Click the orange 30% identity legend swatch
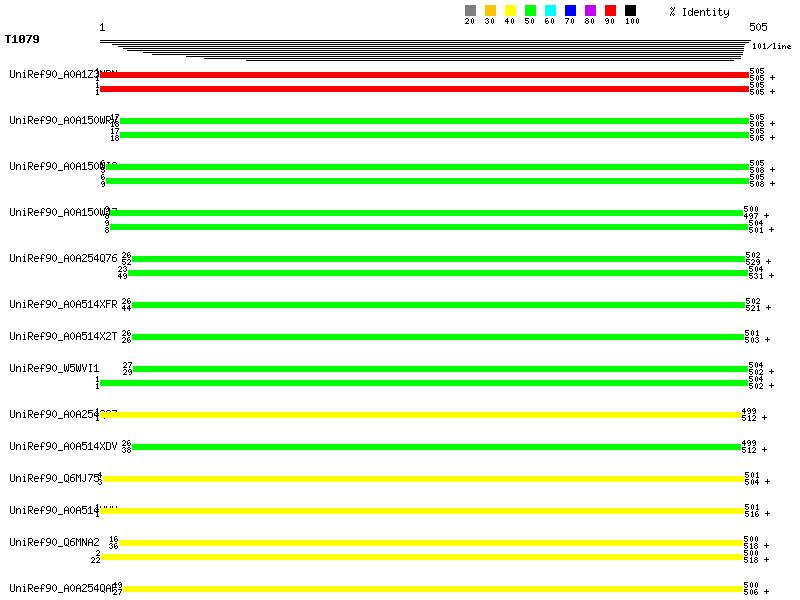The height and width of the screenshot is (600, 800). pyautogui.click(x=490, y=11)
